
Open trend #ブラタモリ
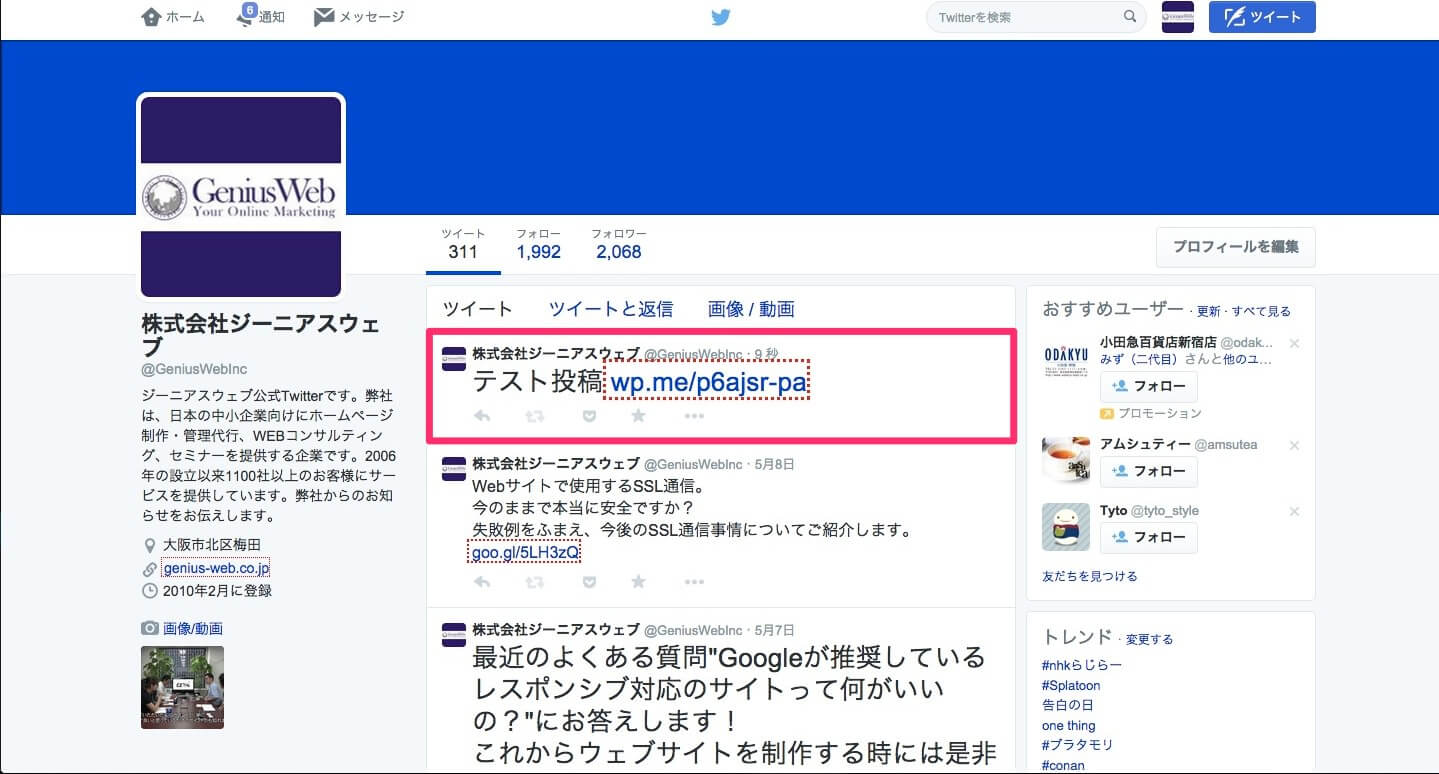(x=1077, y=745)
